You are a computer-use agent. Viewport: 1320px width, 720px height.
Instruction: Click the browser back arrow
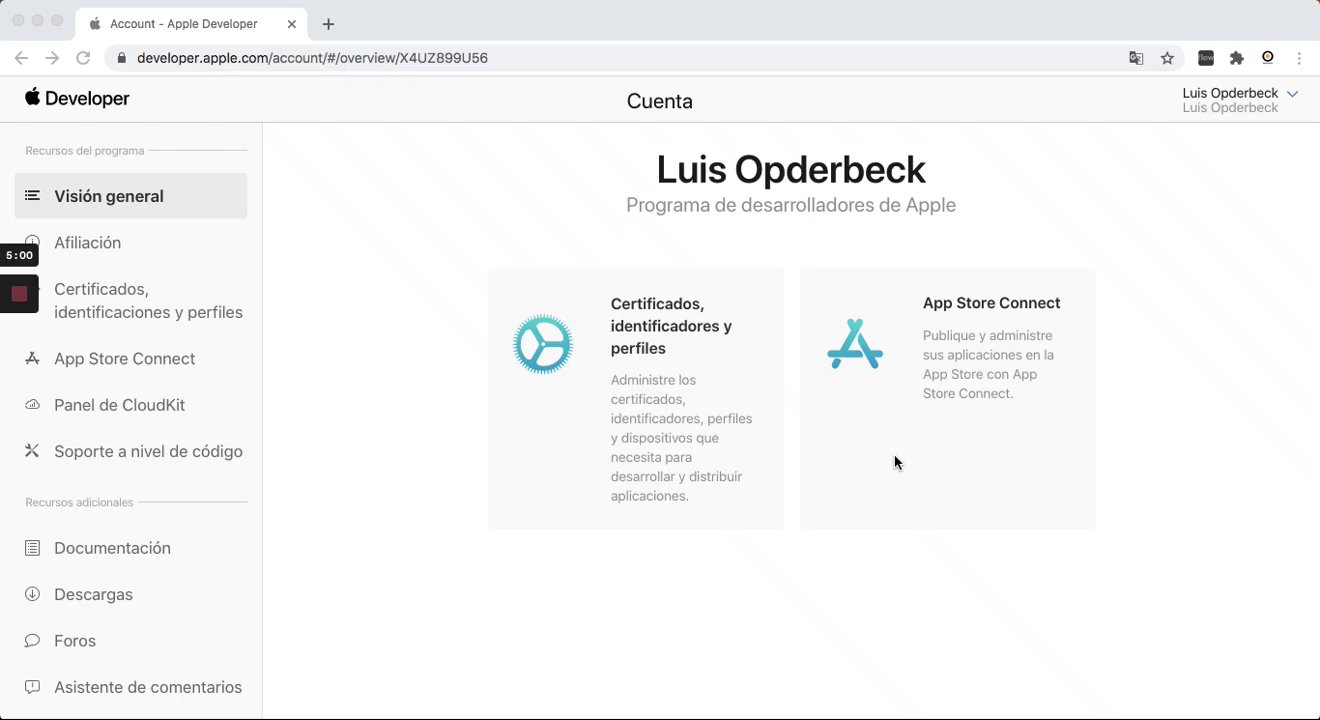pos(21,58)
